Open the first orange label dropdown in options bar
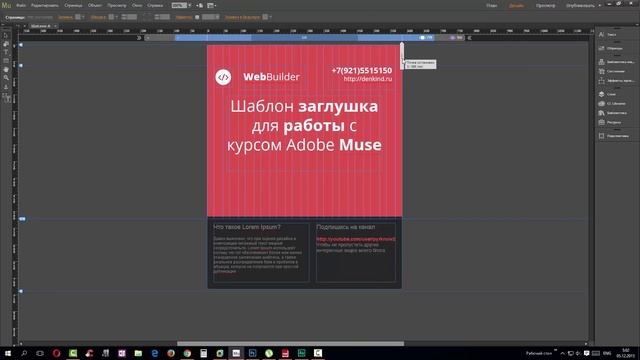Image resolution: width=640 pixels, height=360 pixels. tap(83, 17)
